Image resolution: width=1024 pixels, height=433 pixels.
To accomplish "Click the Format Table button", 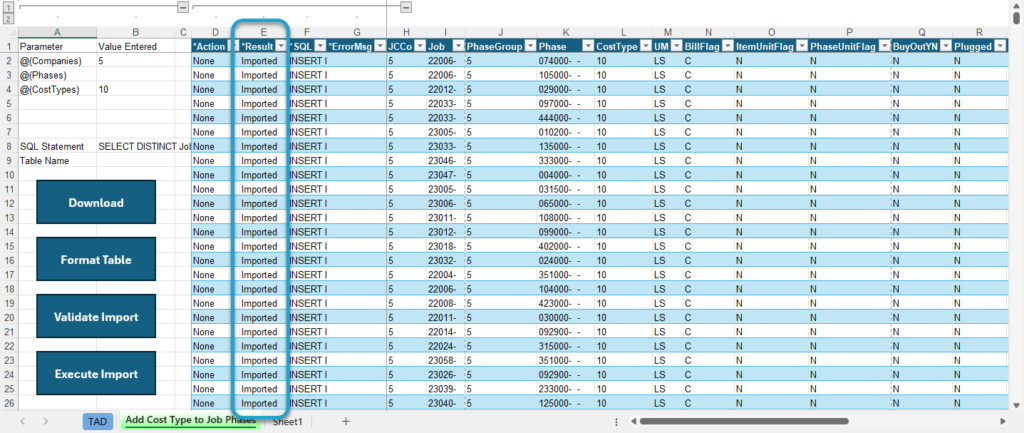I will tap(96, 259).
